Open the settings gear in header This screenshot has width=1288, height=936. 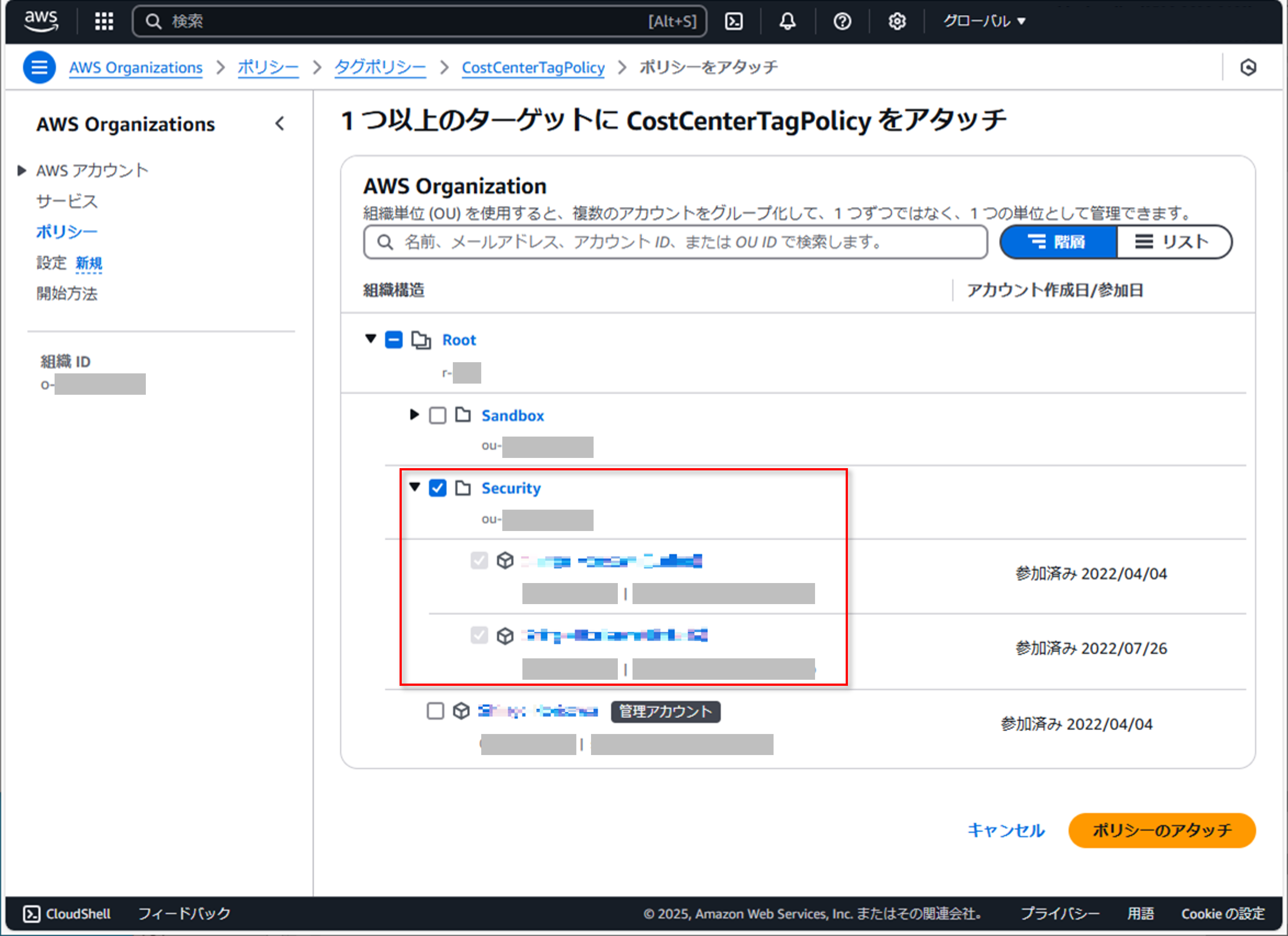[897, 21]
